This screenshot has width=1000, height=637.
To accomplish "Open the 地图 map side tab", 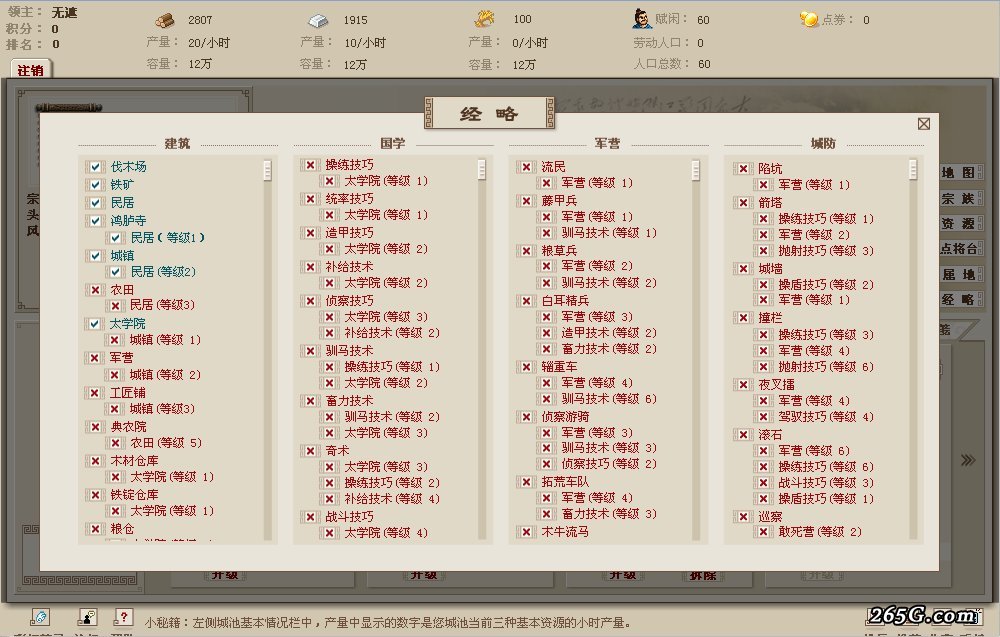I will 960,173.
